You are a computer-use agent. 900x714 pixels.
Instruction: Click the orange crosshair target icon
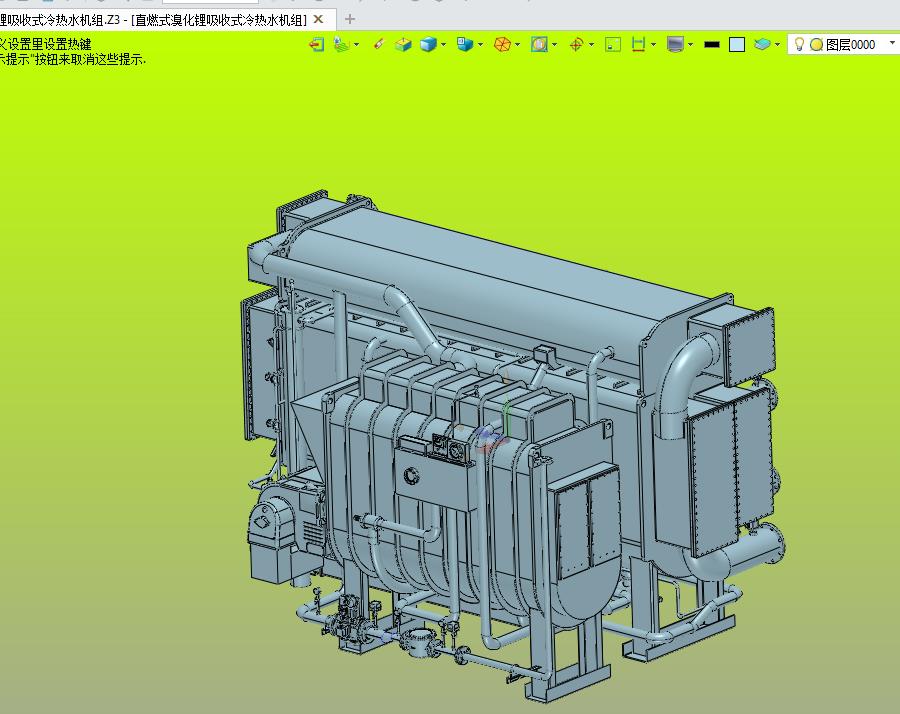[576, 44]
